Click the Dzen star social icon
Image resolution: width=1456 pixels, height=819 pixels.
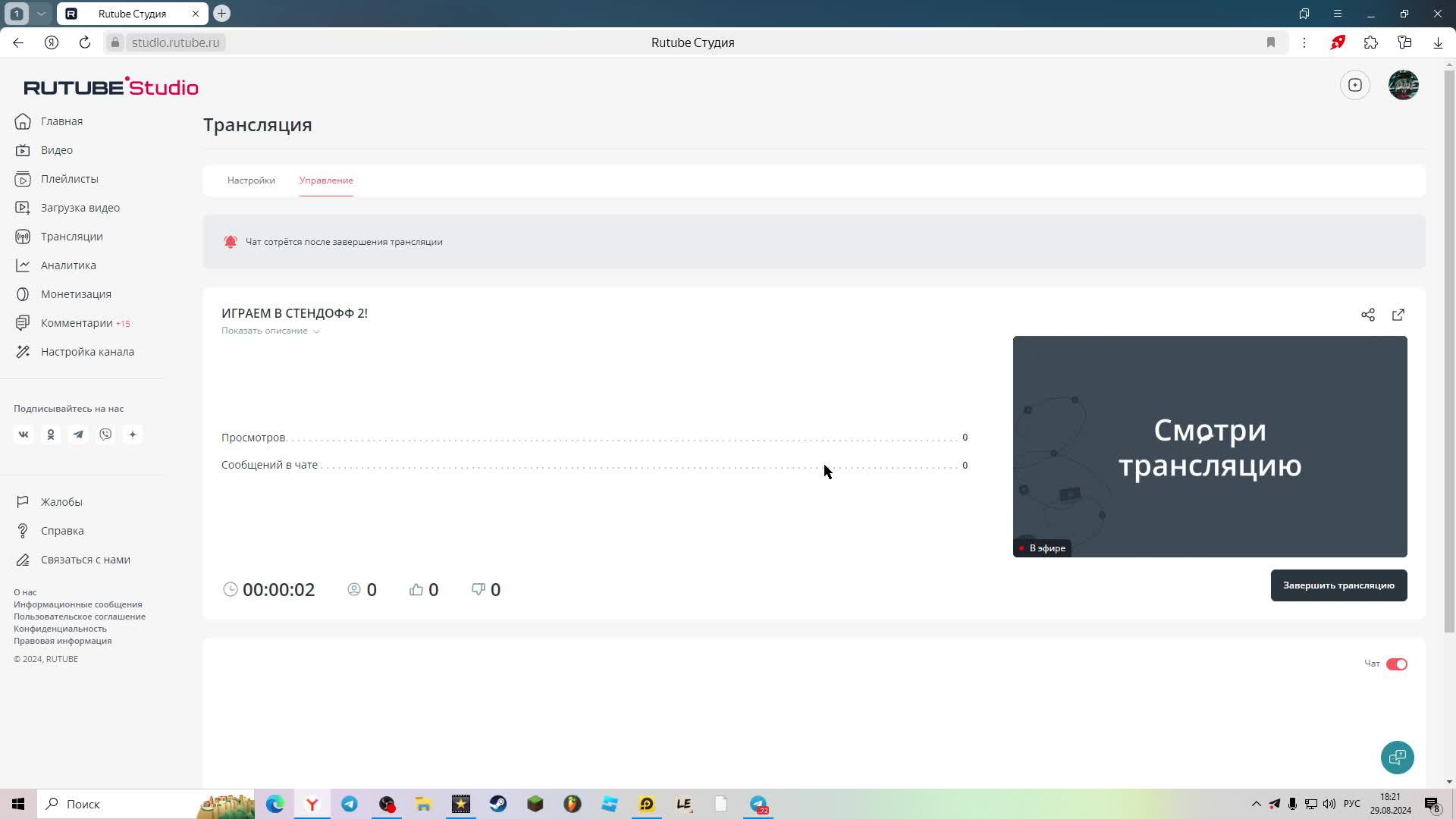coord(133,435)
